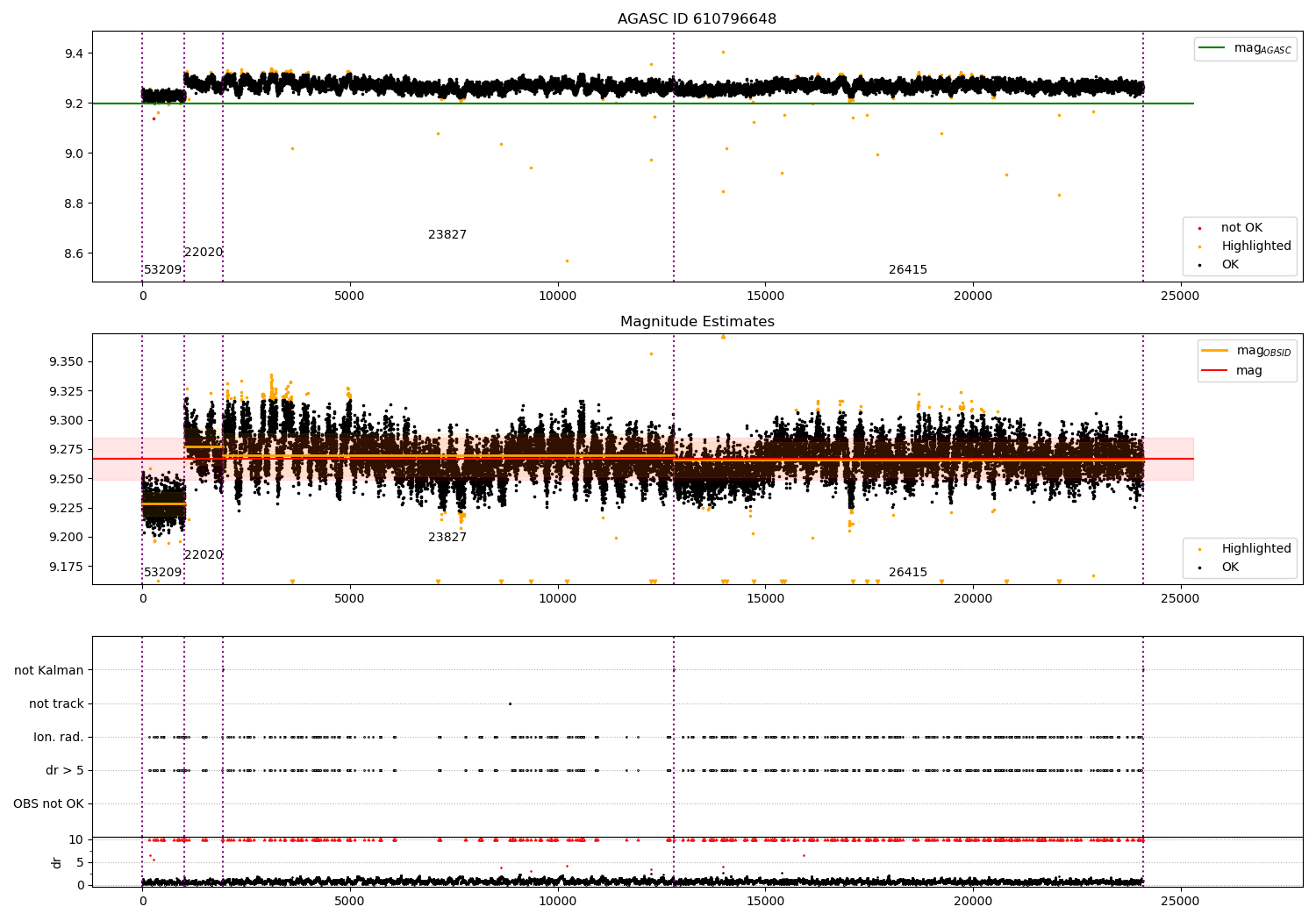The height and width of the screenshot is (921, 1316).
Task: Click the 9.0 y-tick in top panel
Action: 75,154
